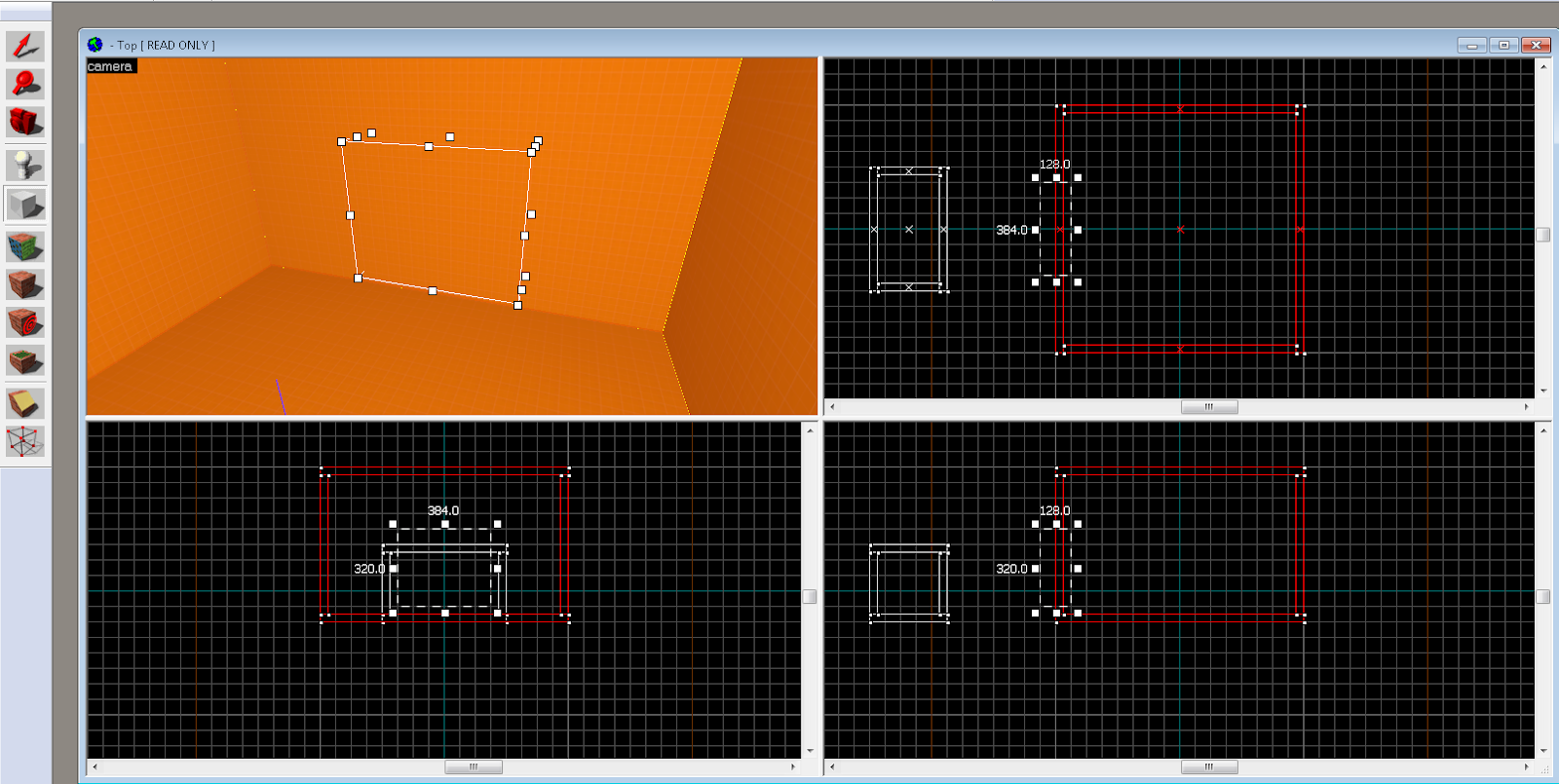
Task: Click horizontal scroll thumb of the upper-right viewport
Action: [1209, 407]
